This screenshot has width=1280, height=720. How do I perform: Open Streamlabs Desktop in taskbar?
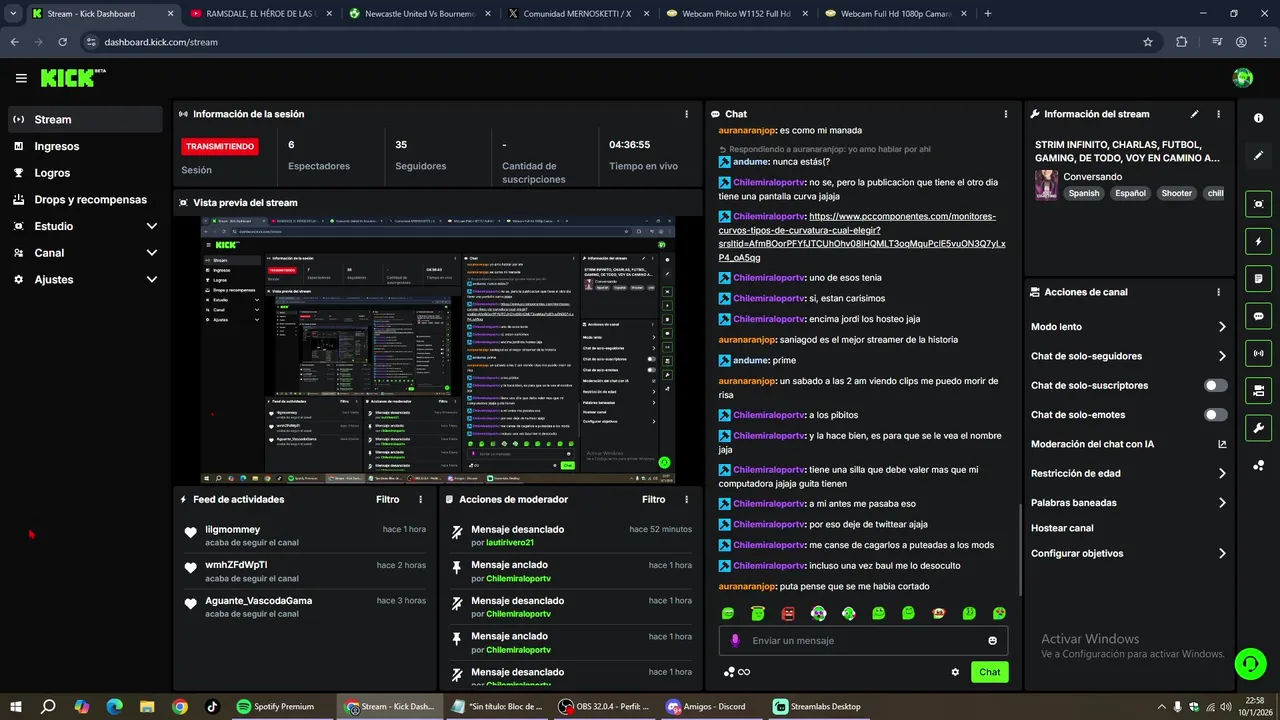click(818, 706)
